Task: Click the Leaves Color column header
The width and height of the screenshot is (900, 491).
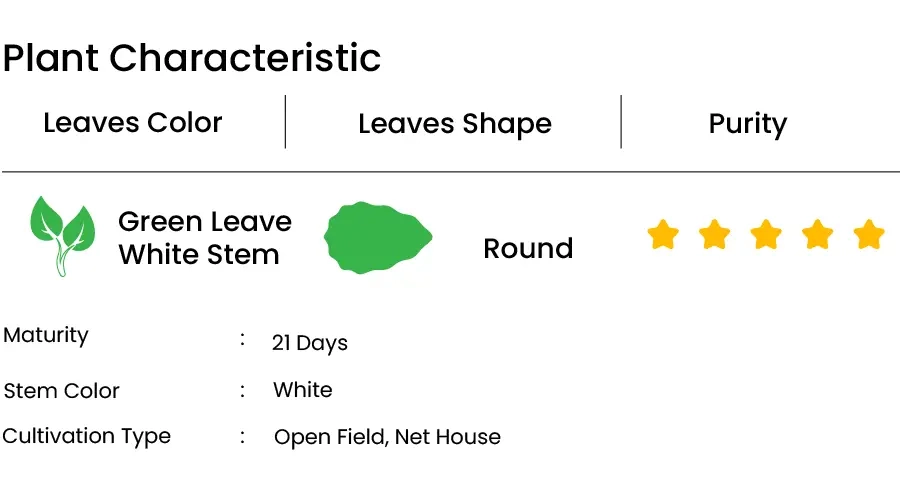Action: [x=133, y=122]
